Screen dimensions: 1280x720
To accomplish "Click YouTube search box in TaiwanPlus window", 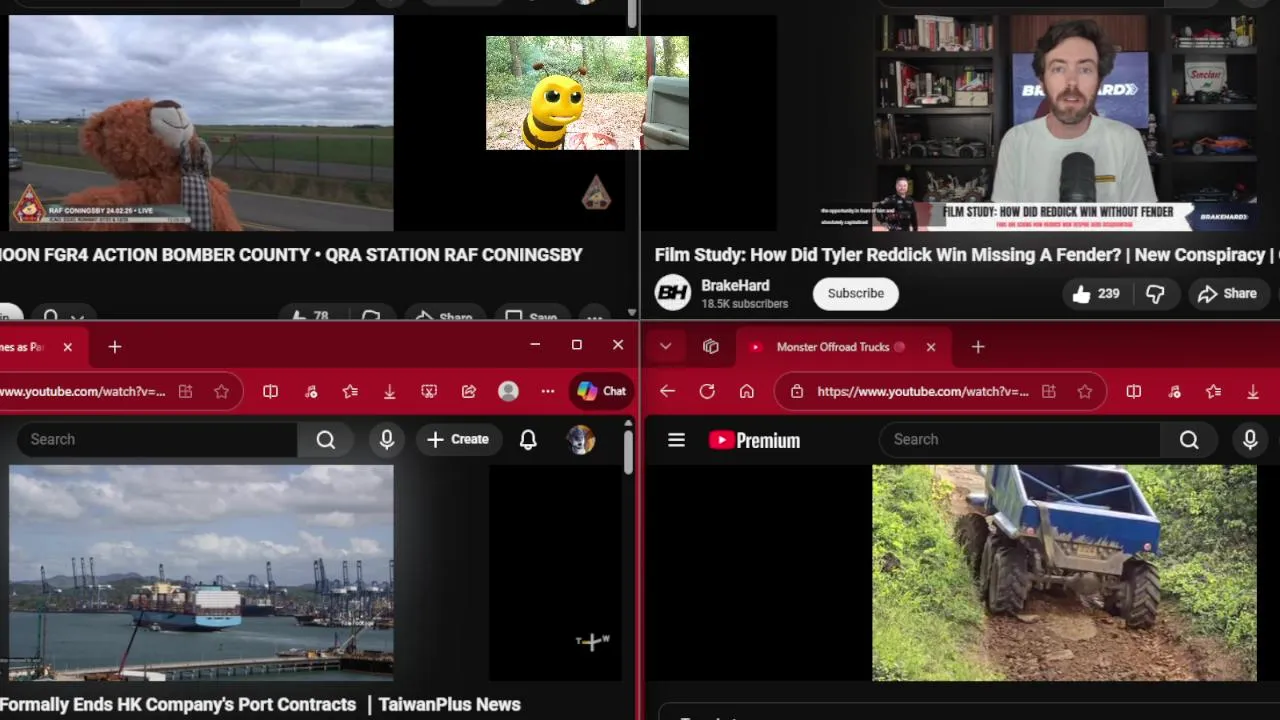I will coord(157,439).
